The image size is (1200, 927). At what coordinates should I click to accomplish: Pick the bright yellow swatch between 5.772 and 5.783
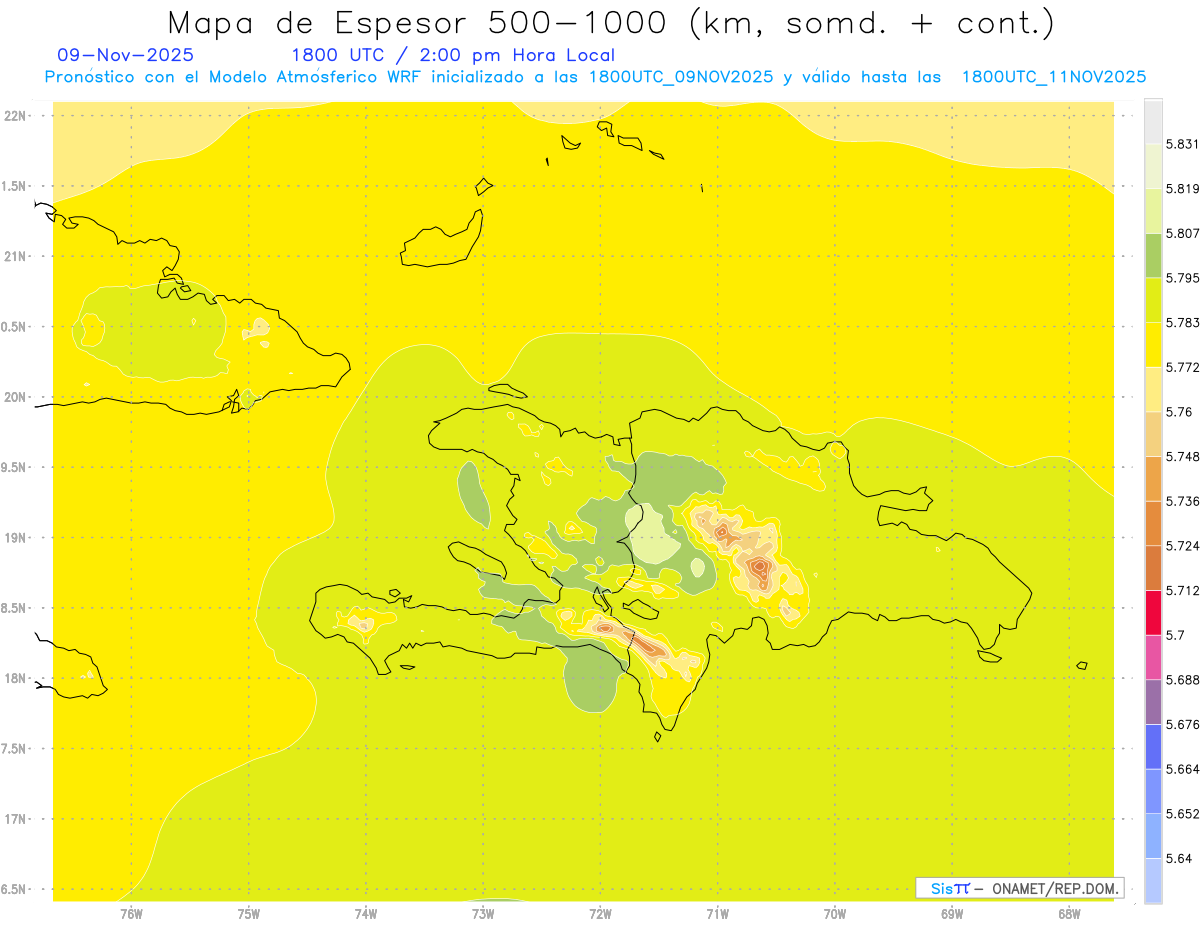pyautogui.click(x=1153, y=346)
